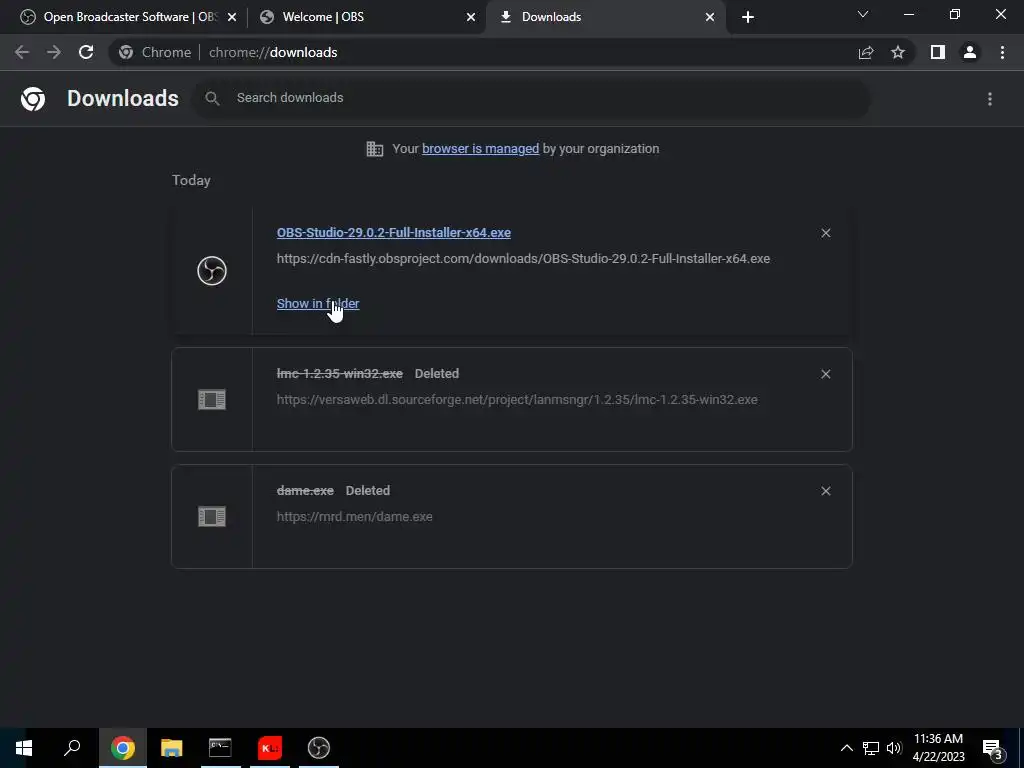Open OBS-Studio-29.0.2-Full-Installer-x64.exe file link
Screen dimensions: 1024x768
(x=394, y=232)
